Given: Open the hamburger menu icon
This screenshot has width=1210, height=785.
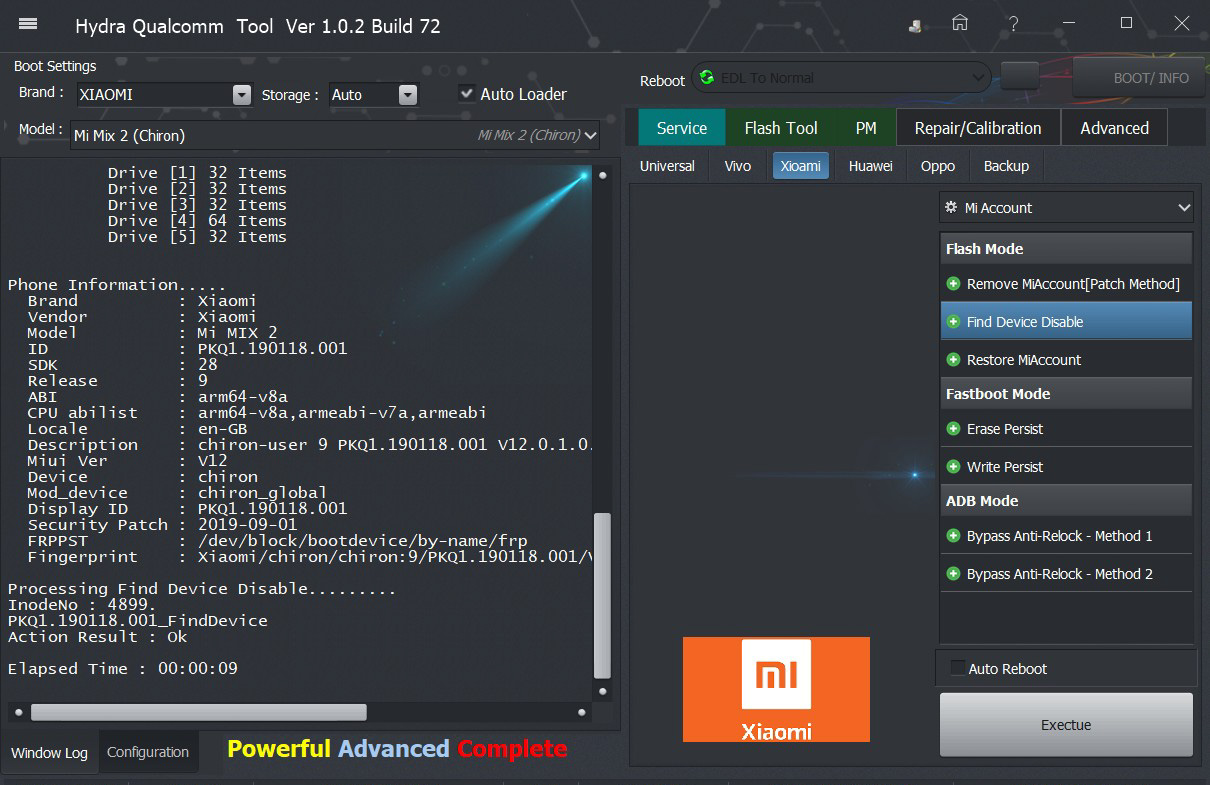Looking at the screenshot, I should click(x=28, y=24).
